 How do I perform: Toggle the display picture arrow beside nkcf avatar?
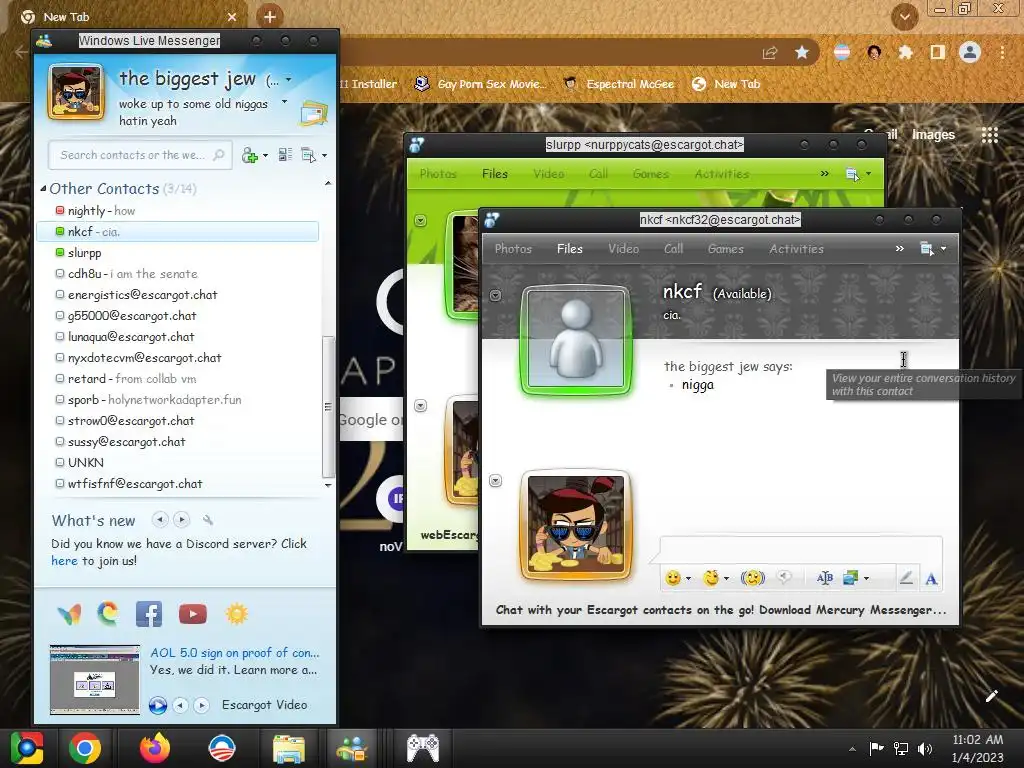496,296
